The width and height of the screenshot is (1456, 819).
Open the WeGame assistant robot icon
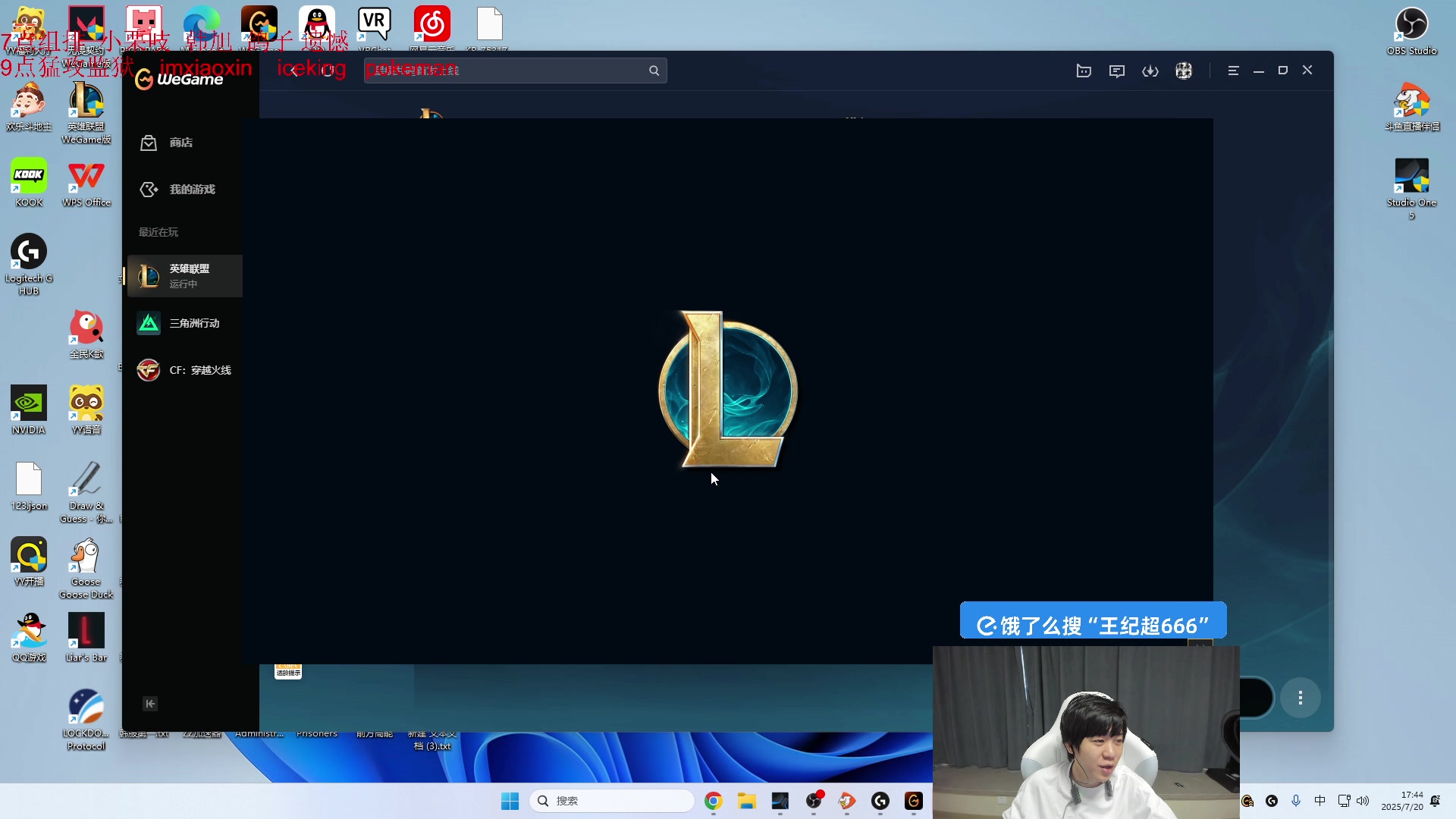point(1084,71)
